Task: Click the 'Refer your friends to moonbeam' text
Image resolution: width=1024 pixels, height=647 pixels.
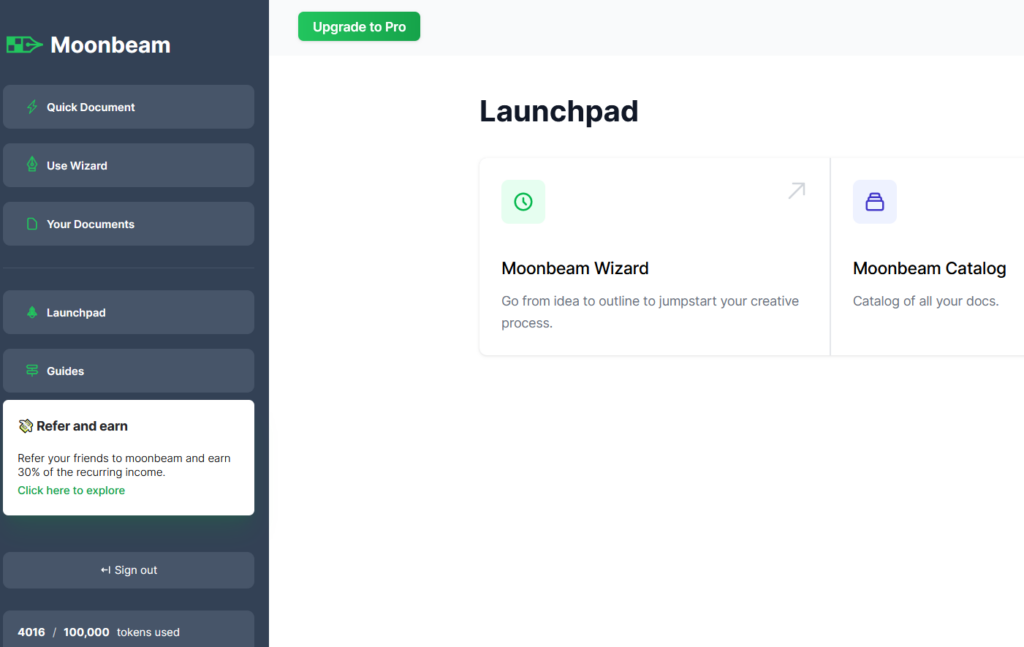Action: click(x=124, y=465)
